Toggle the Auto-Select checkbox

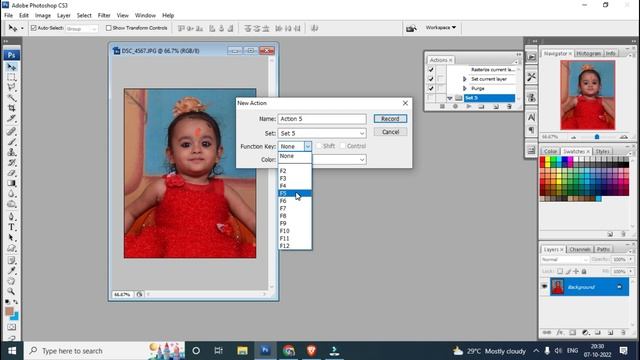click(34, 28)
